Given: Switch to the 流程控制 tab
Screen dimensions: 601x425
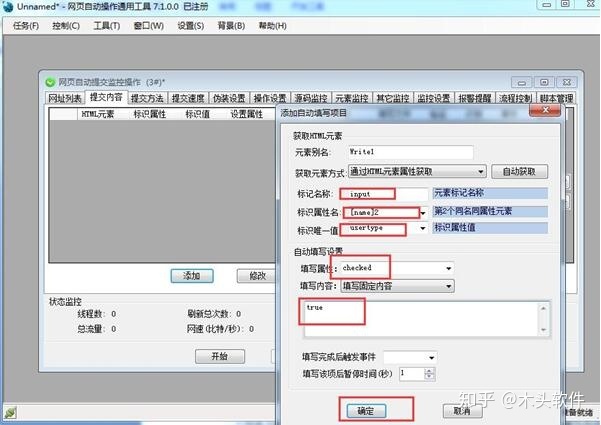Looking at the screenshot, I should click(x=516, y=98).
